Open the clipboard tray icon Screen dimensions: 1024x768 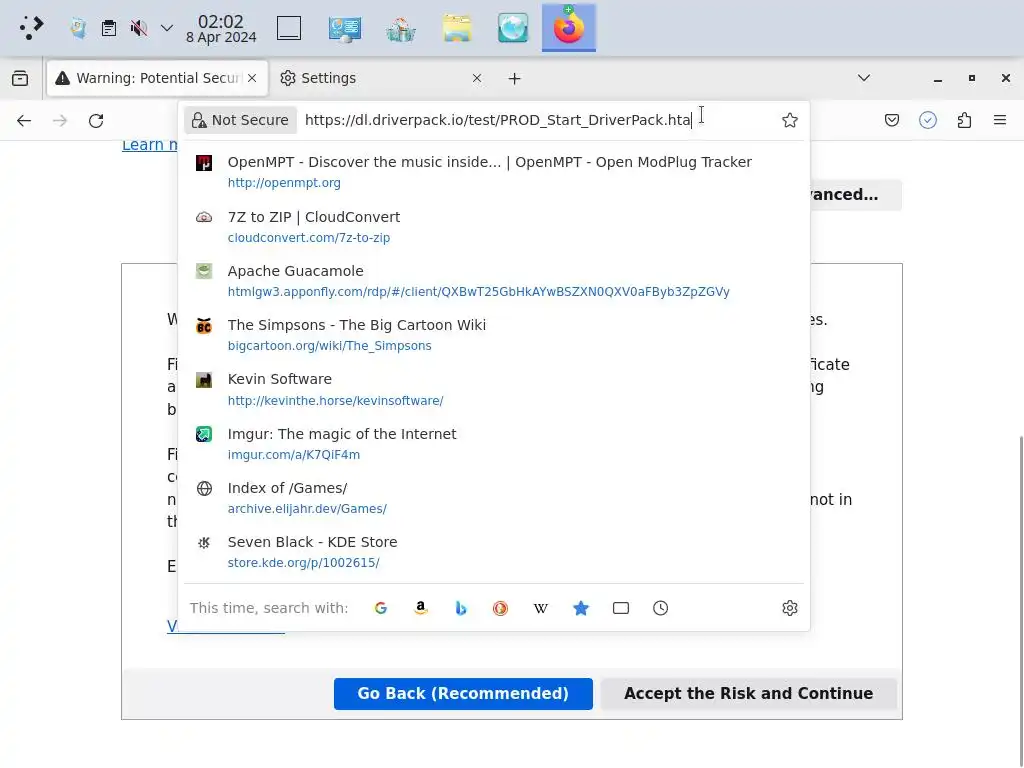pyautogui.click(x=109, y=28)
